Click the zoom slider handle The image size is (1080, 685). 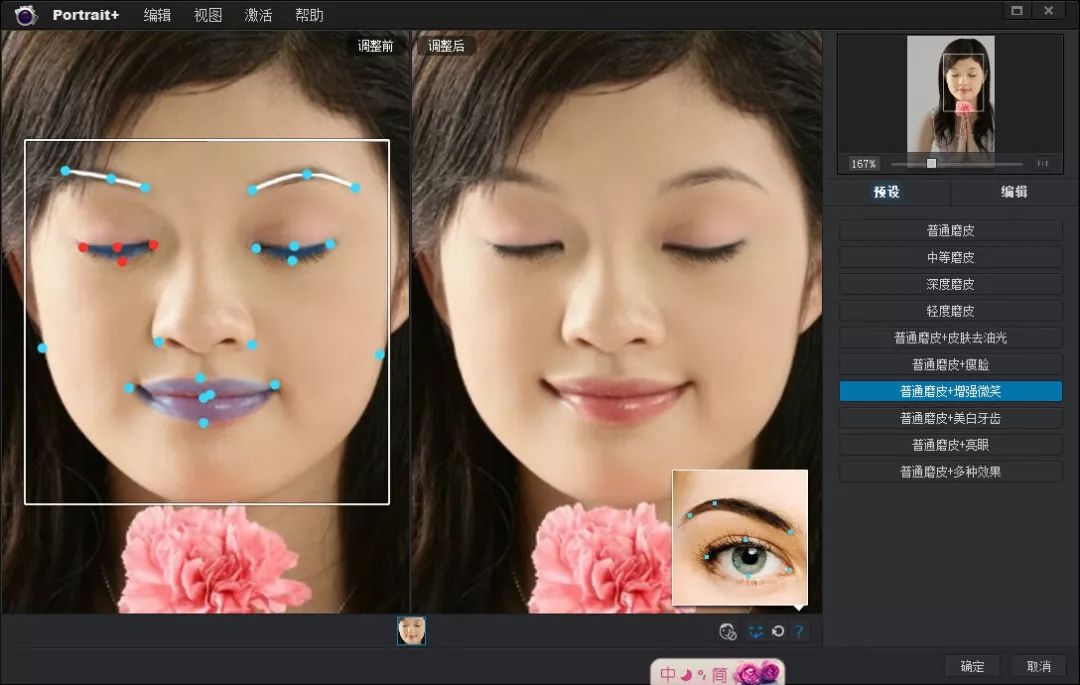pyautogui.click(x=931, y=163)
